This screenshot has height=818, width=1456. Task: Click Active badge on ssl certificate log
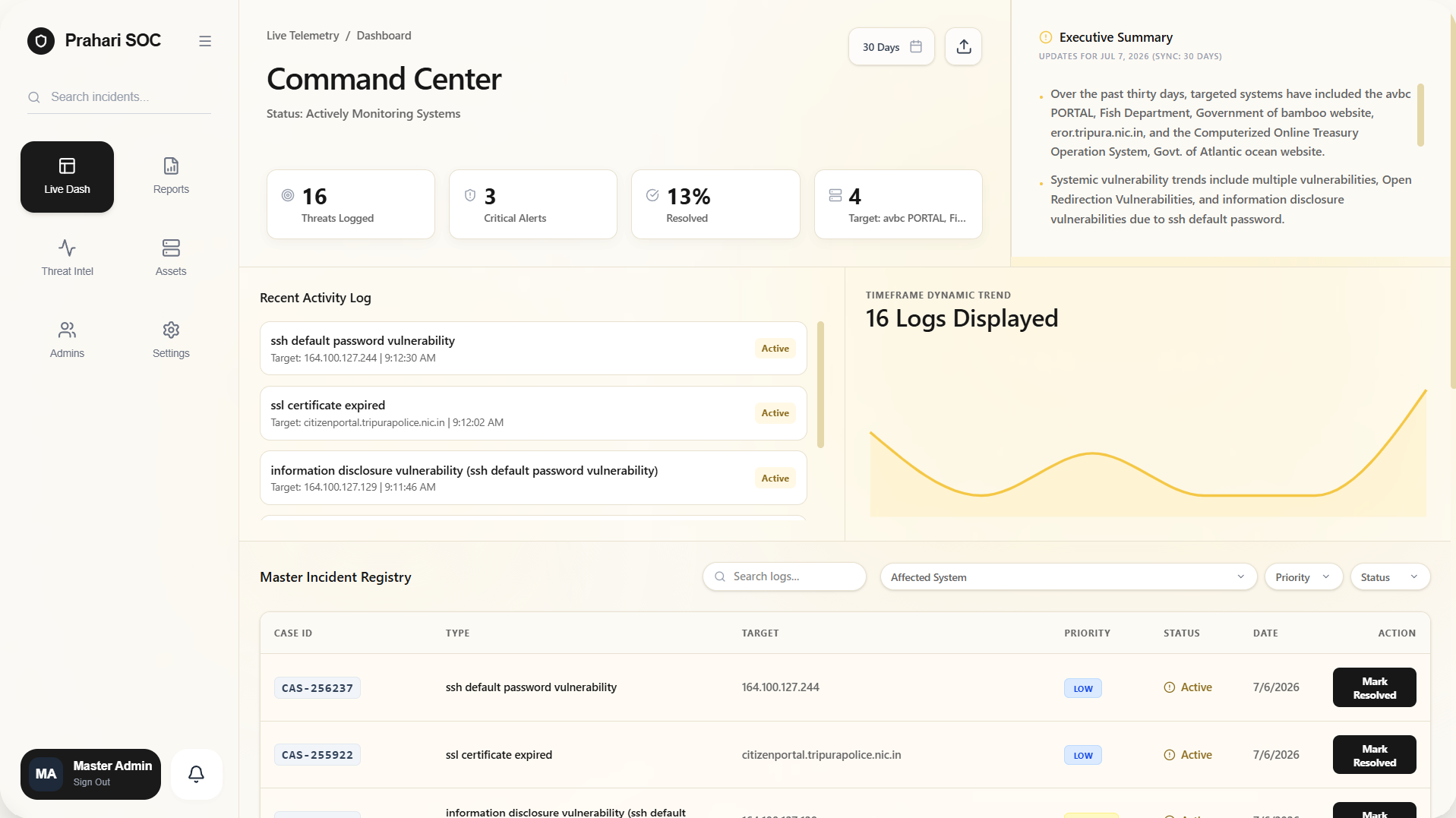click(775, 413)
